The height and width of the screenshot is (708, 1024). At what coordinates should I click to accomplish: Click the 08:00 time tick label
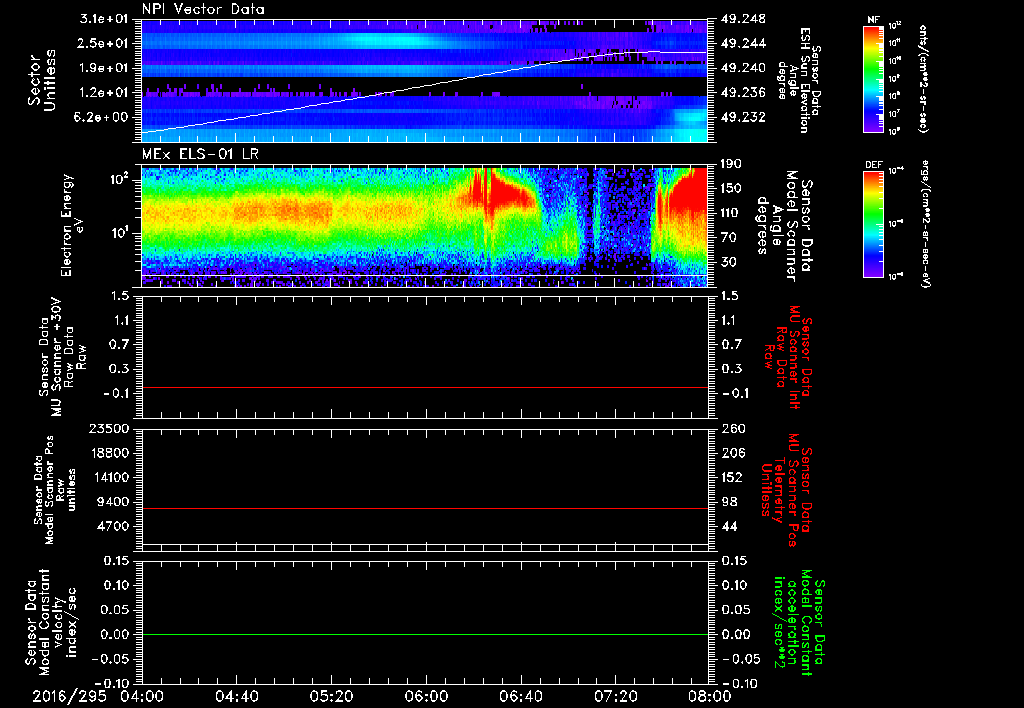point(710,696)
